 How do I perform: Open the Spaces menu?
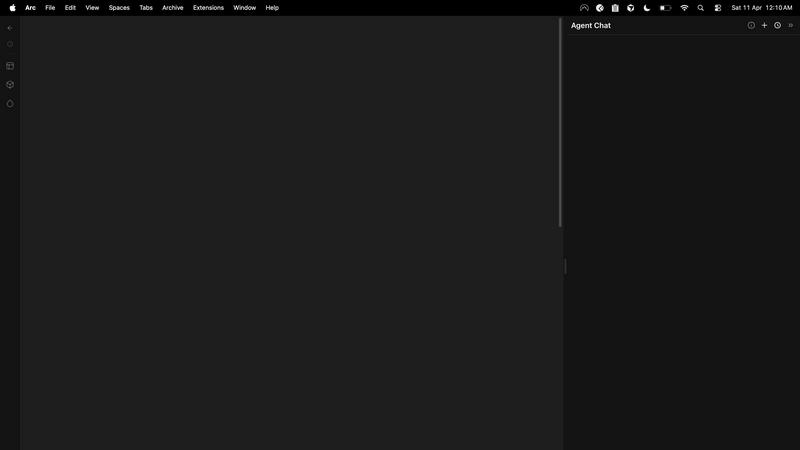119,8
